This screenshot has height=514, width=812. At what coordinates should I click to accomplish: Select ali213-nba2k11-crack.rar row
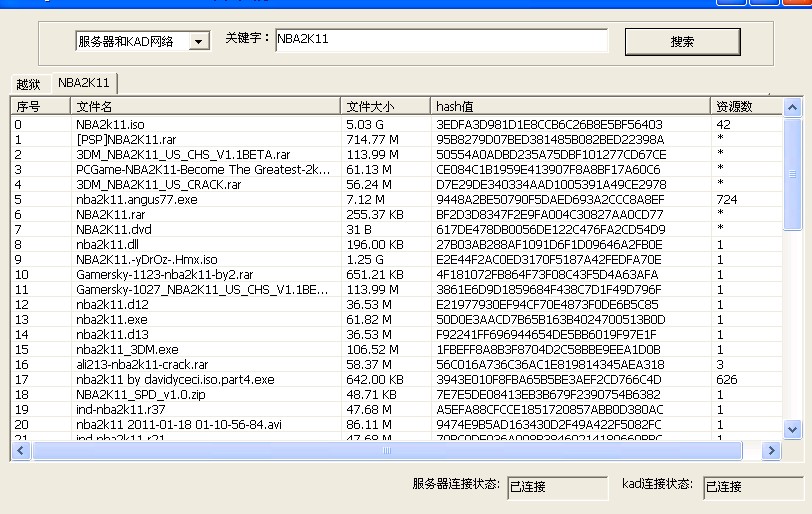[397, 364]
